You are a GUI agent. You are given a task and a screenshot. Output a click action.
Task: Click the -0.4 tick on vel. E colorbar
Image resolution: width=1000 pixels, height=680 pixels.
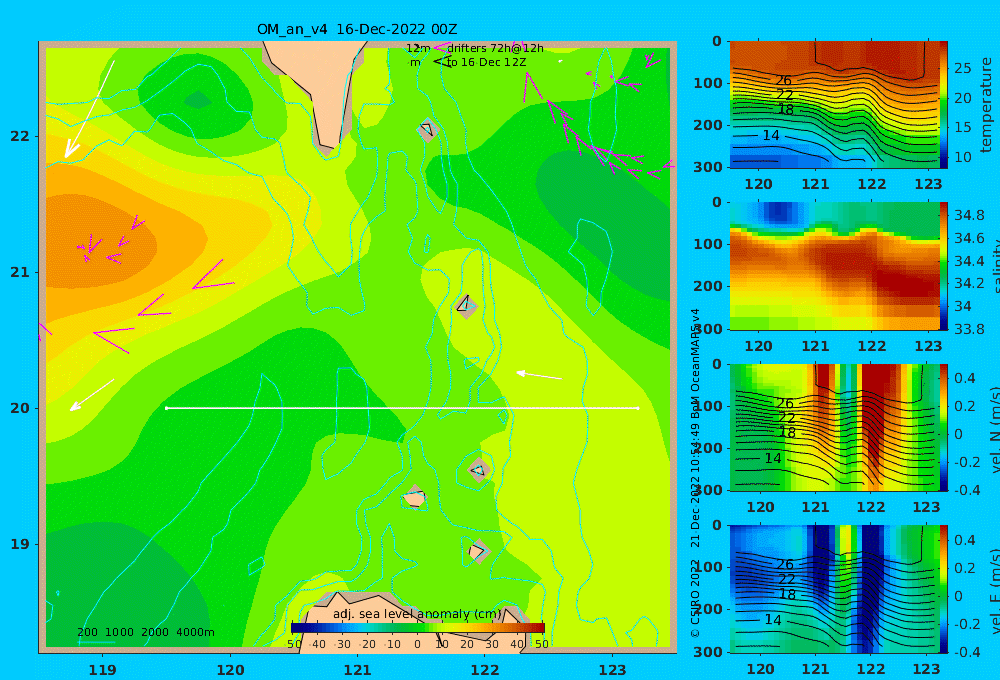tap(967, 652)
